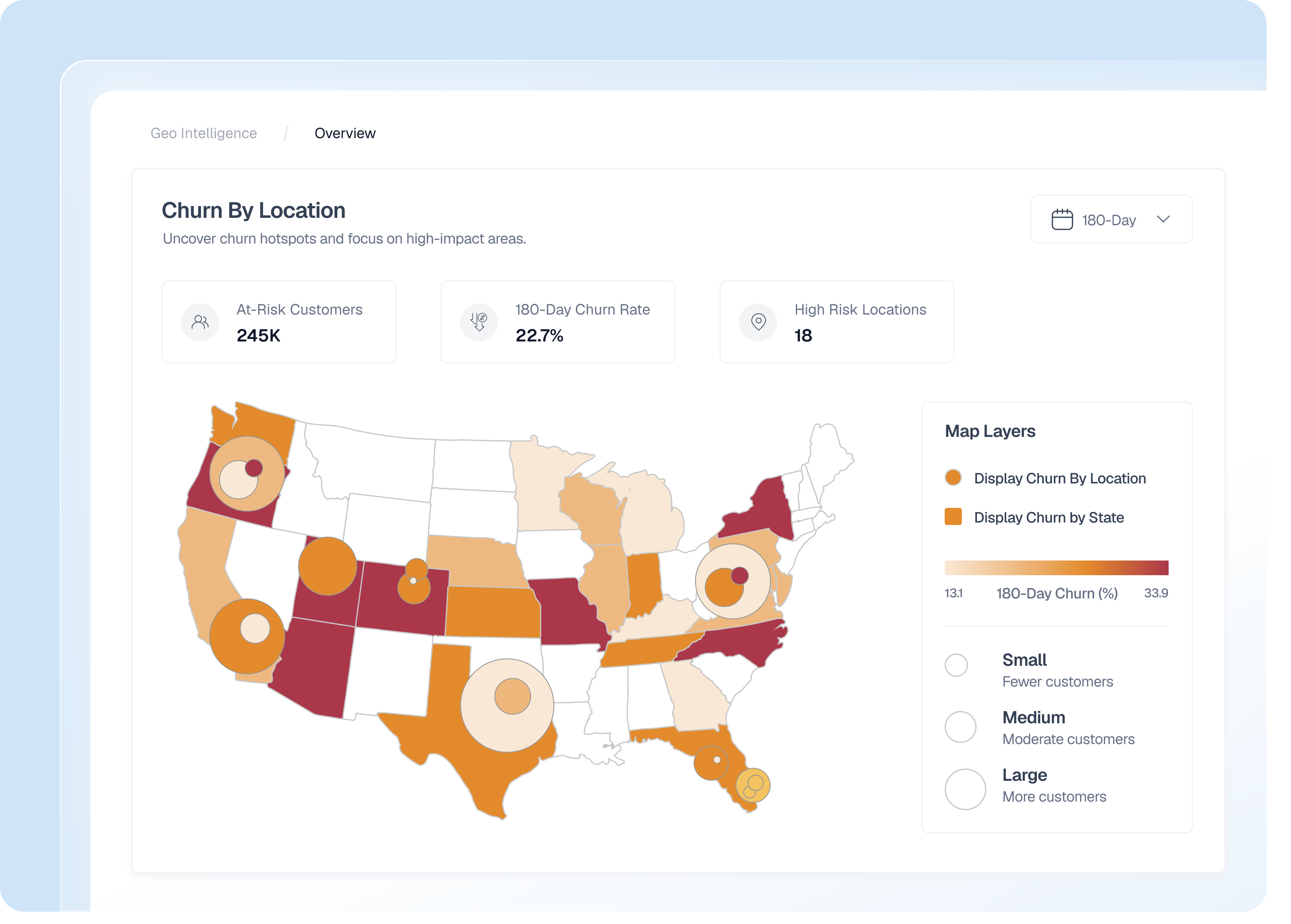Click the 180-Day Churn gradient scale bar
The height and width of the screenshot is (924, 1291).
point(1056,568)
